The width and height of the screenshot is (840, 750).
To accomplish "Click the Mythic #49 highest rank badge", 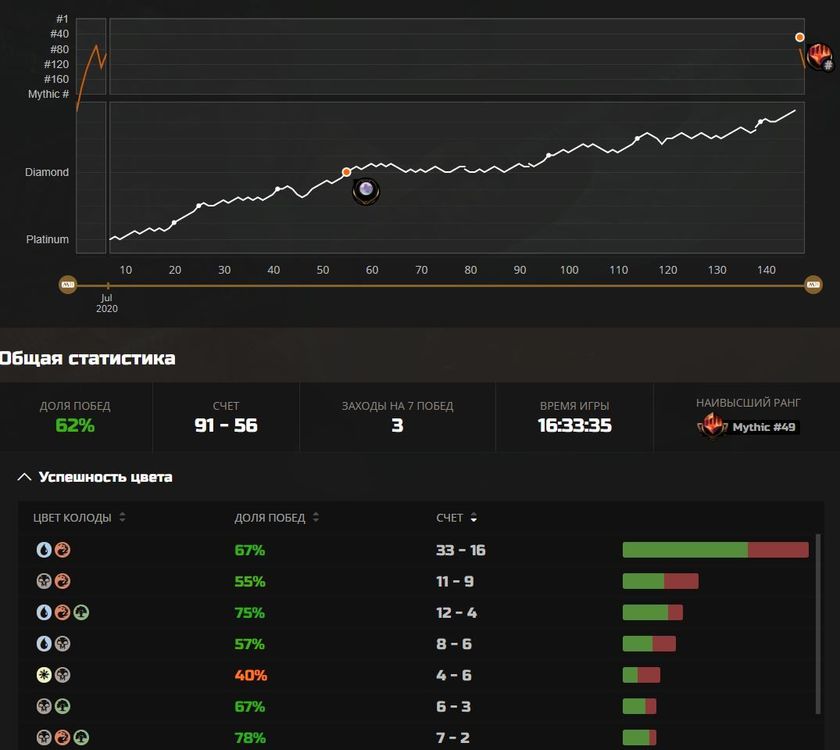I will (749, 426).
